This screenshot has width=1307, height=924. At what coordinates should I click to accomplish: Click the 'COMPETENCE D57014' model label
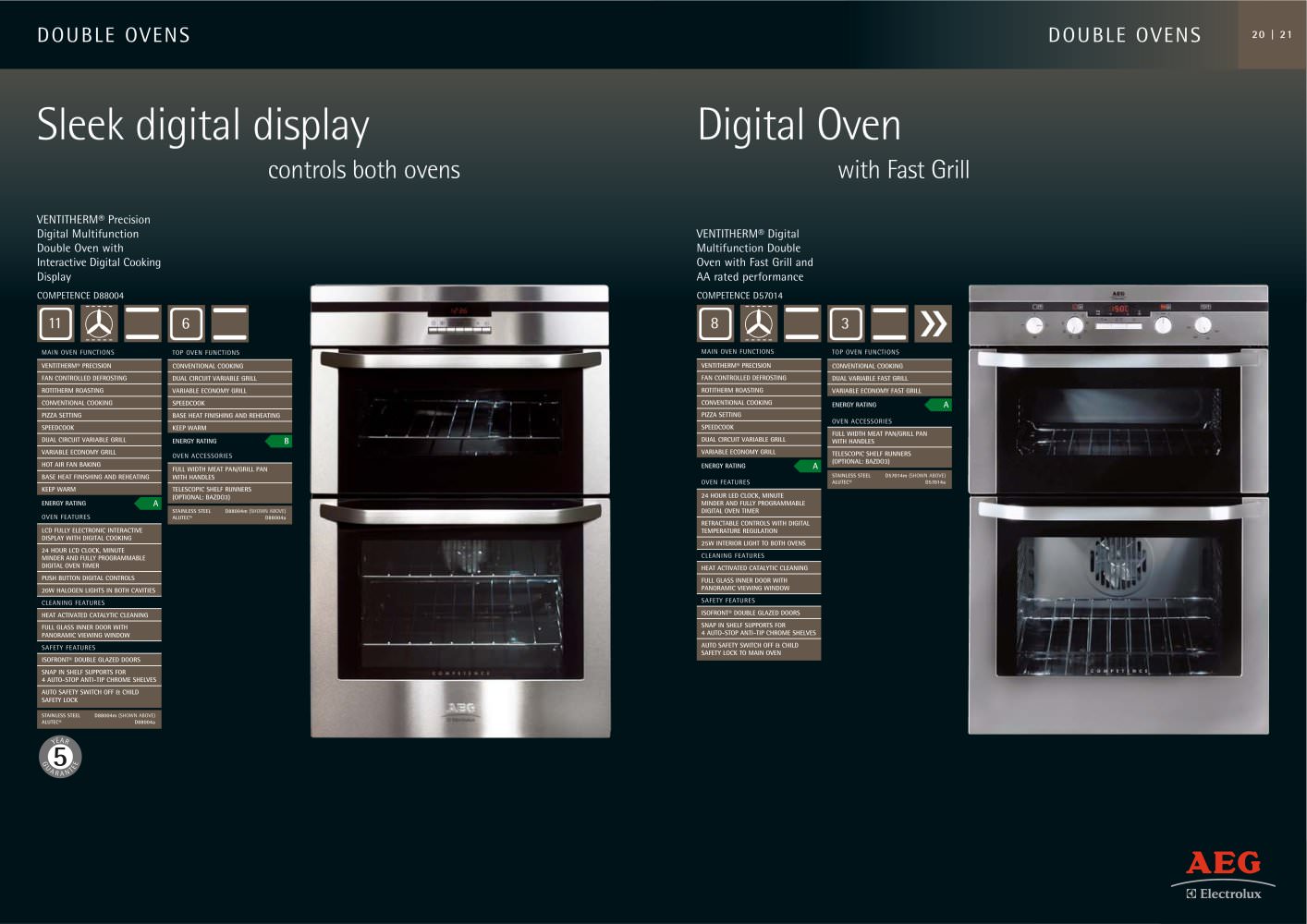[x=739, y=296]
